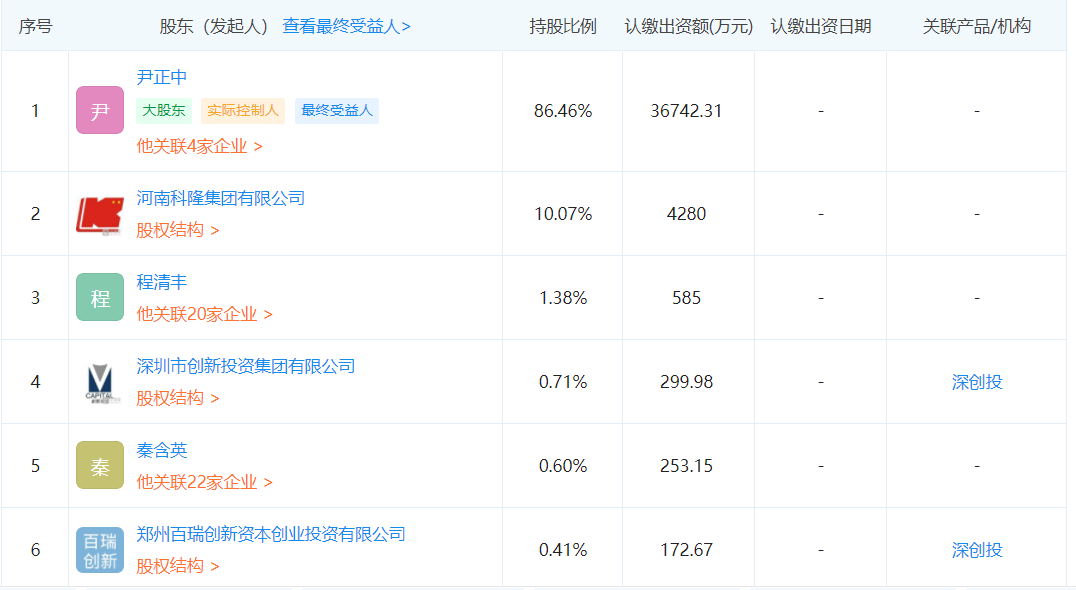Expand 他关联4家企业 for 尹正中
The image size is (1076, 590).
tap(199, 146)
